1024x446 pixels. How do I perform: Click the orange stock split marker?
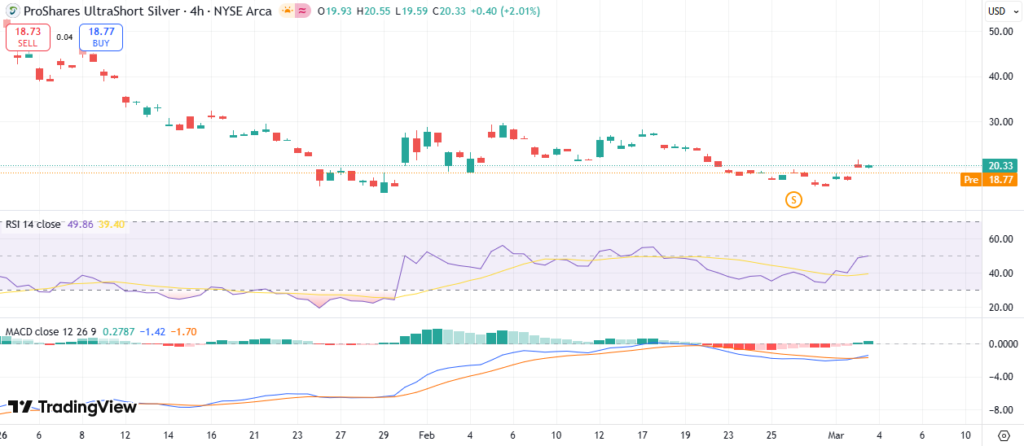793,200
